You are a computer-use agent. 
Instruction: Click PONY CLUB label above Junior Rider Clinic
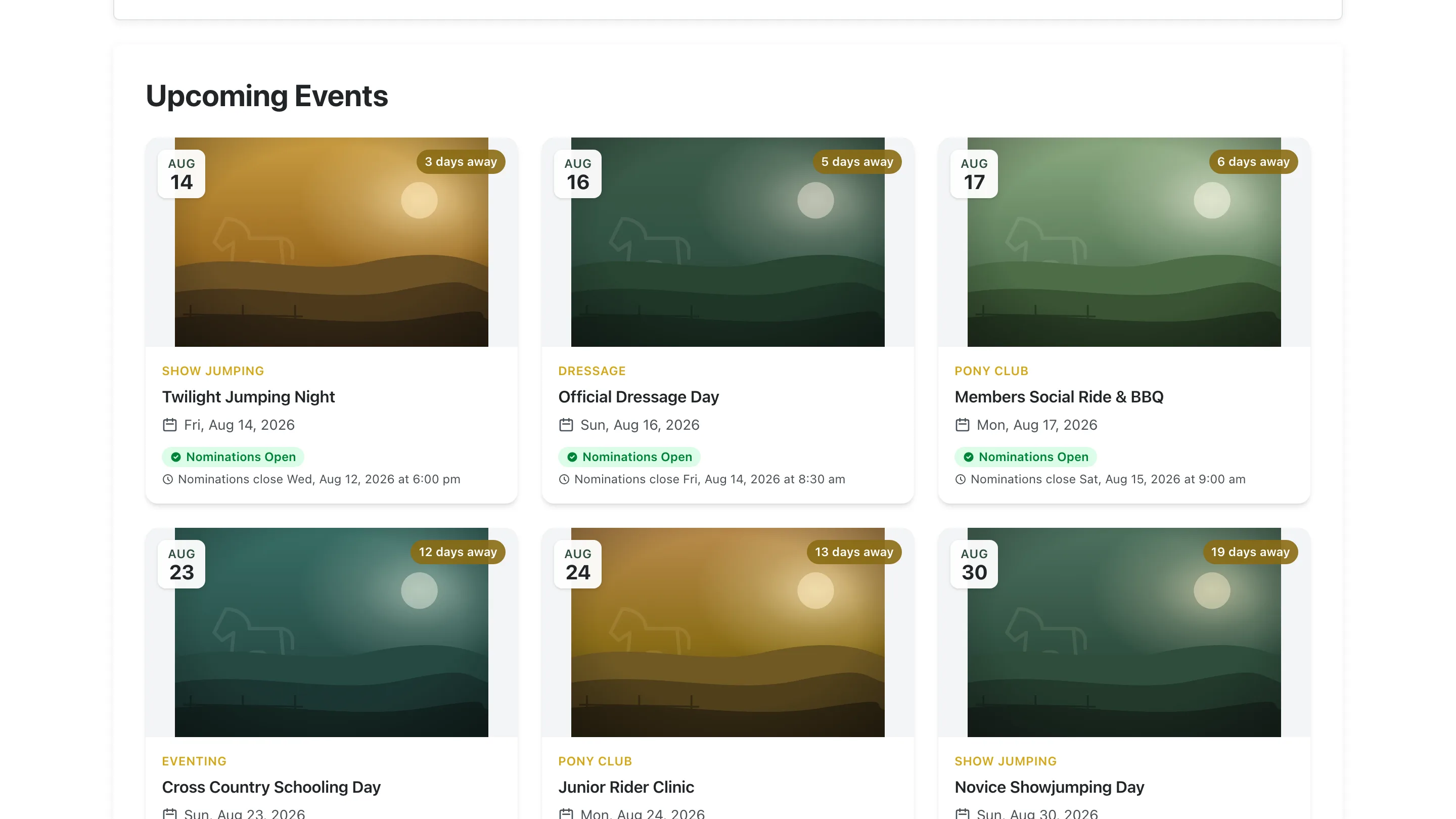(595, 761)
